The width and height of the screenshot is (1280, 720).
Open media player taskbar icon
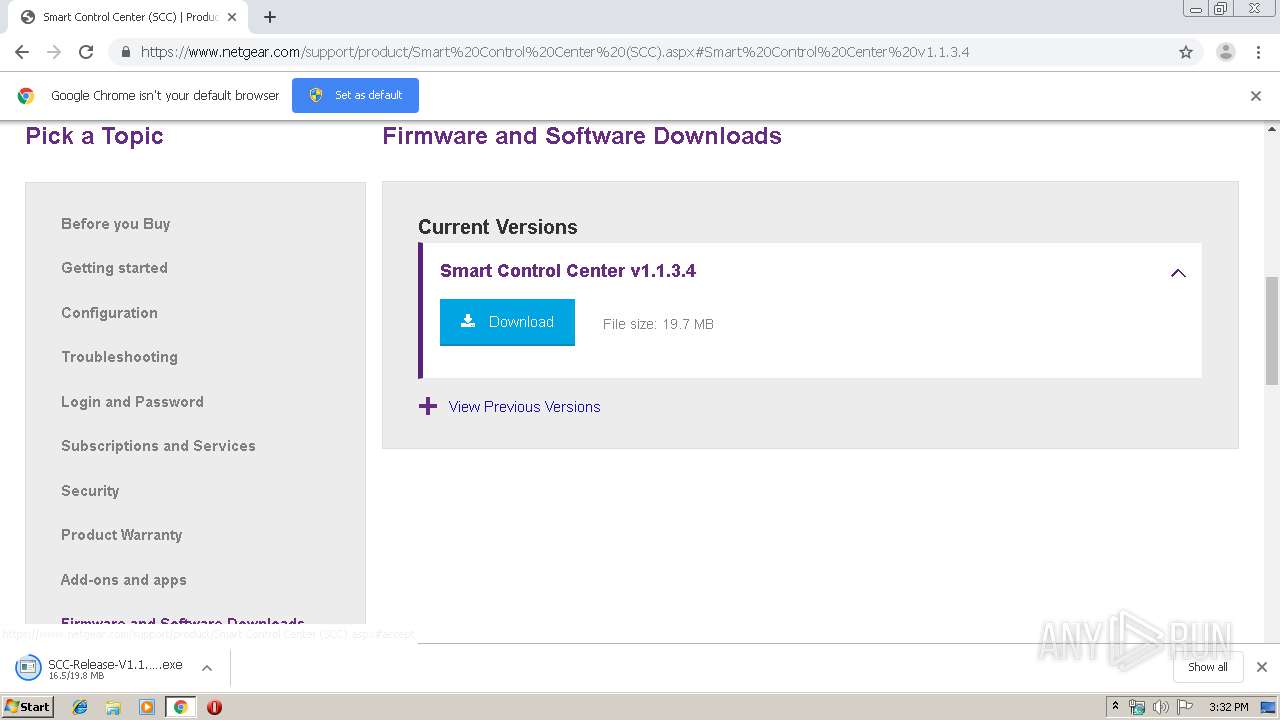(x=147, y=707)
